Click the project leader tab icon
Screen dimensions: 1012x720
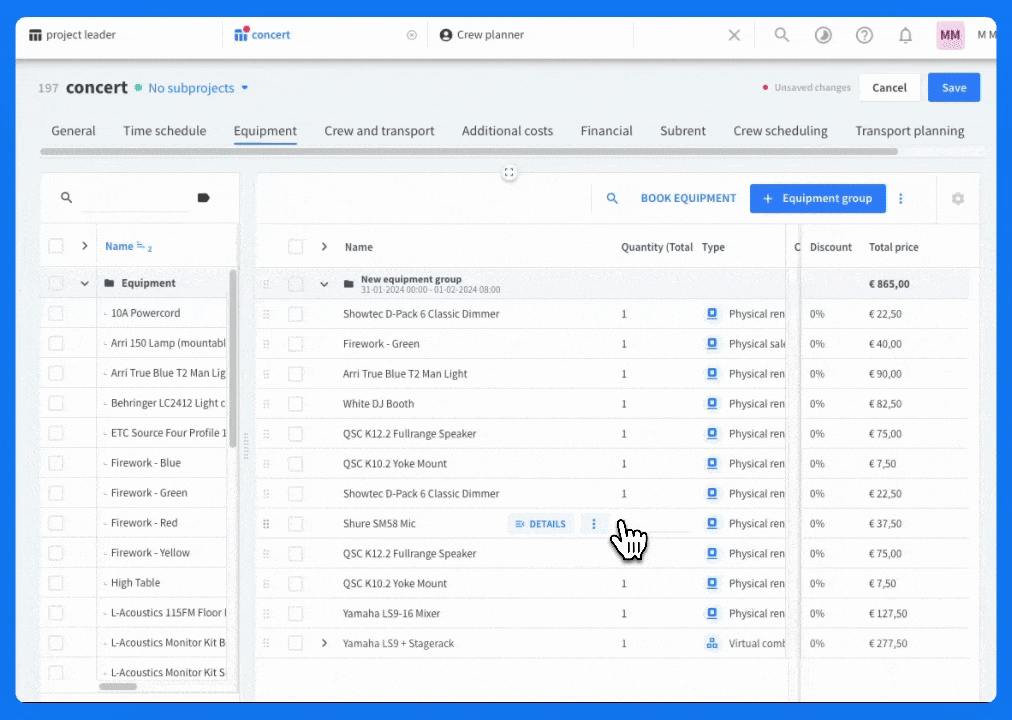35,35
